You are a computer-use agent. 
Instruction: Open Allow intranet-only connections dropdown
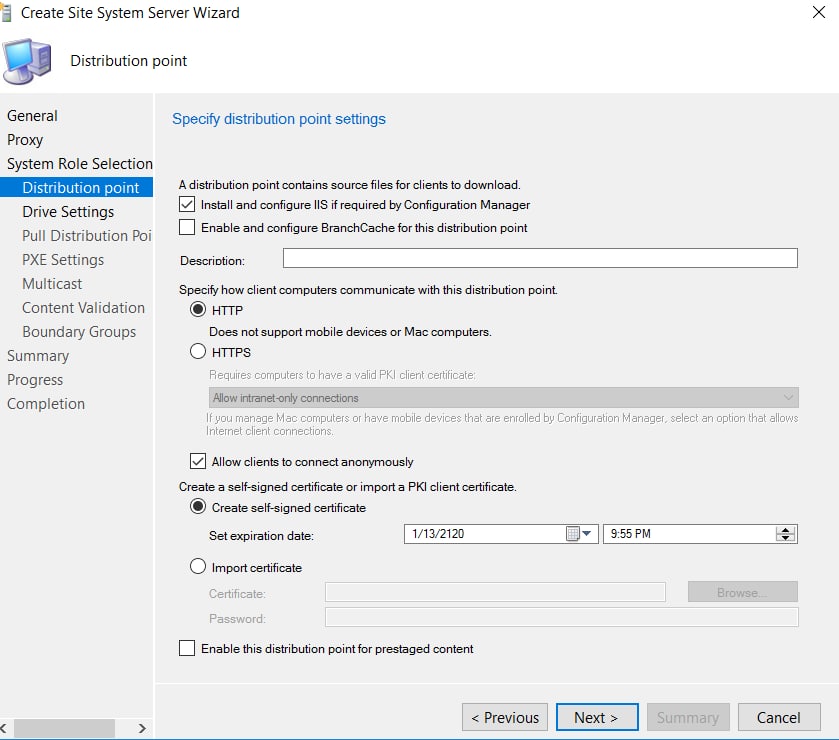(503, 398)
